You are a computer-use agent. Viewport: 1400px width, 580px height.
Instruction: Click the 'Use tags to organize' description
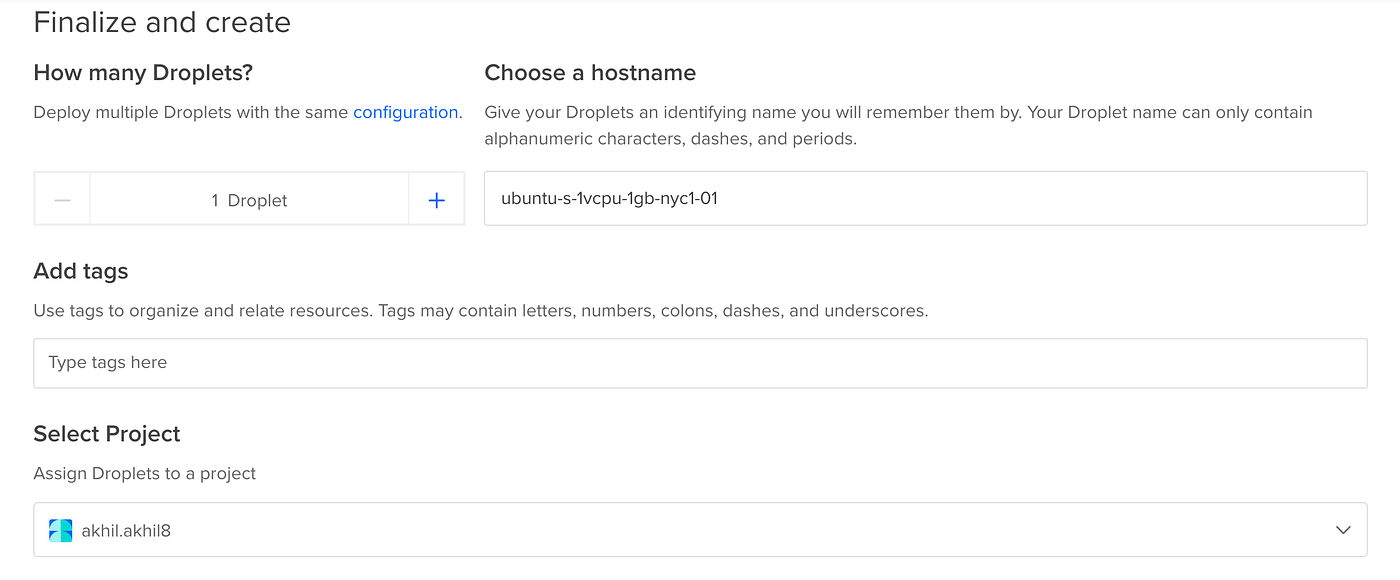click(480, 311)
